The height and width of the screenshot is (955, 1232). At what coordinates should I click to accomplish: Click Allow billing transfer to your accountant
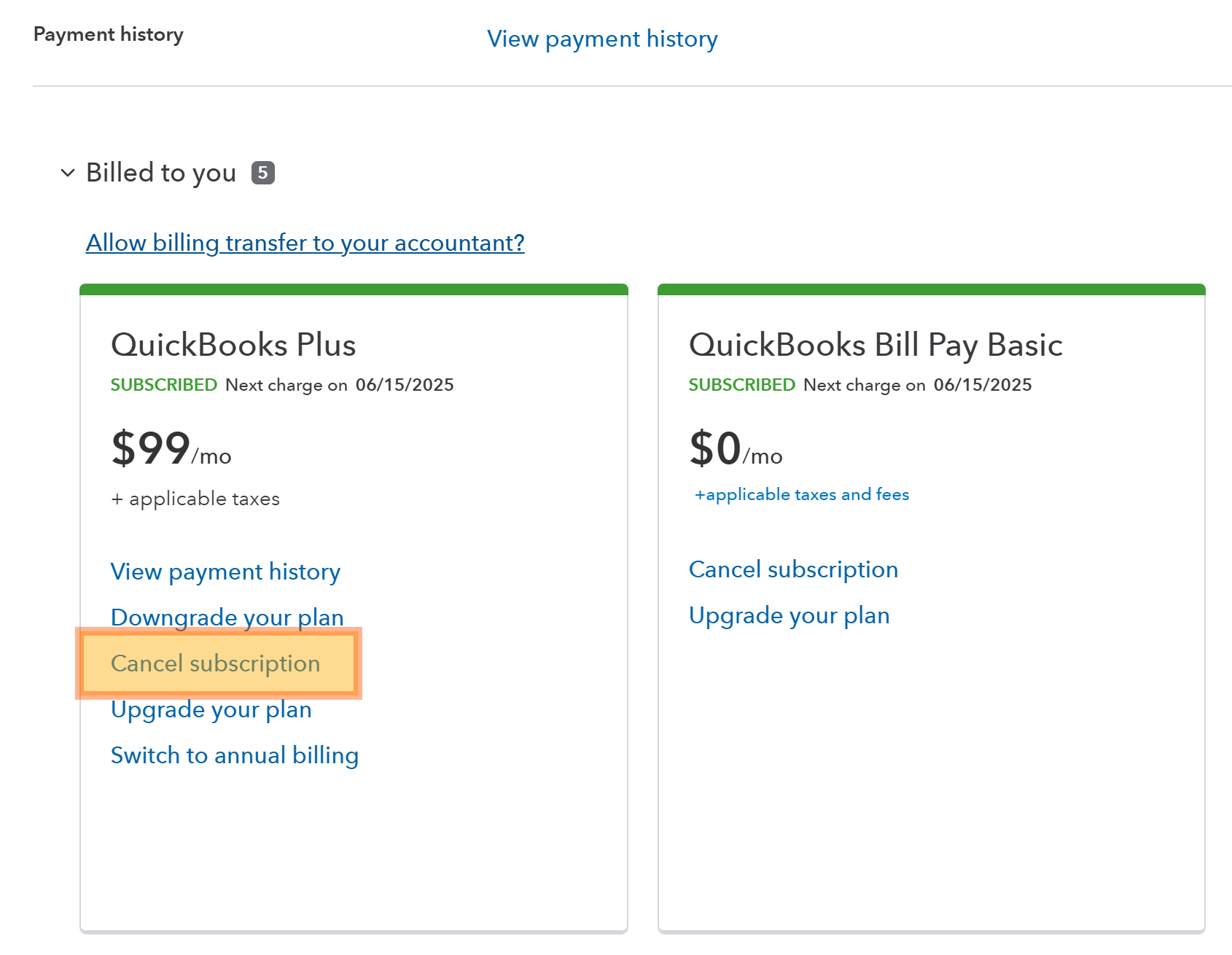click(305, 243)
